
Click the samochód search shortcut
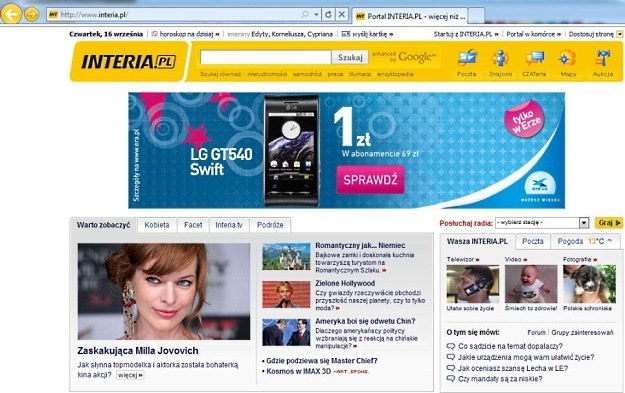pos(307,74)
